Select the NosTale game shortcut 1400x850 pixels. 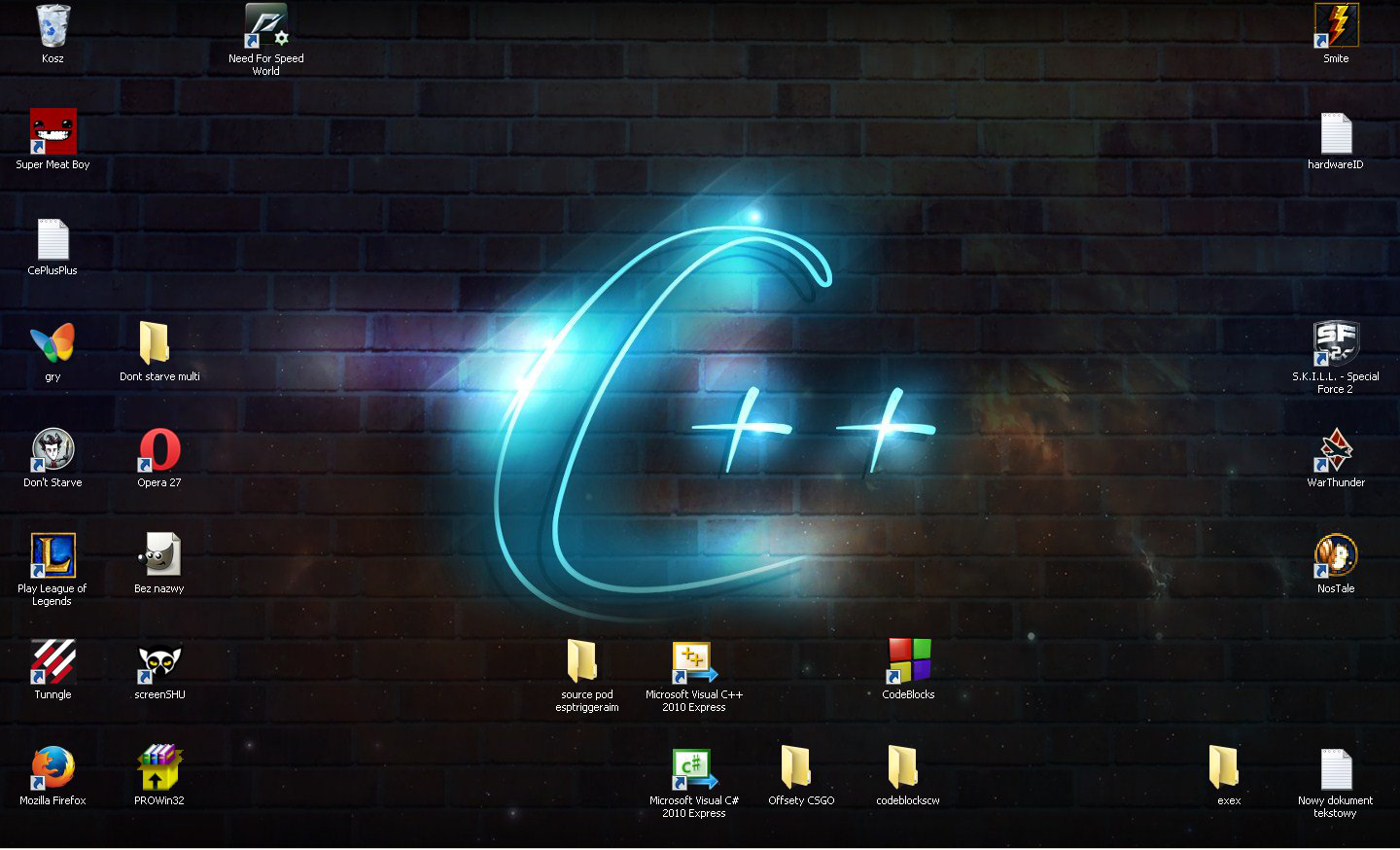pyautogui.click(x=1336, y=555)
